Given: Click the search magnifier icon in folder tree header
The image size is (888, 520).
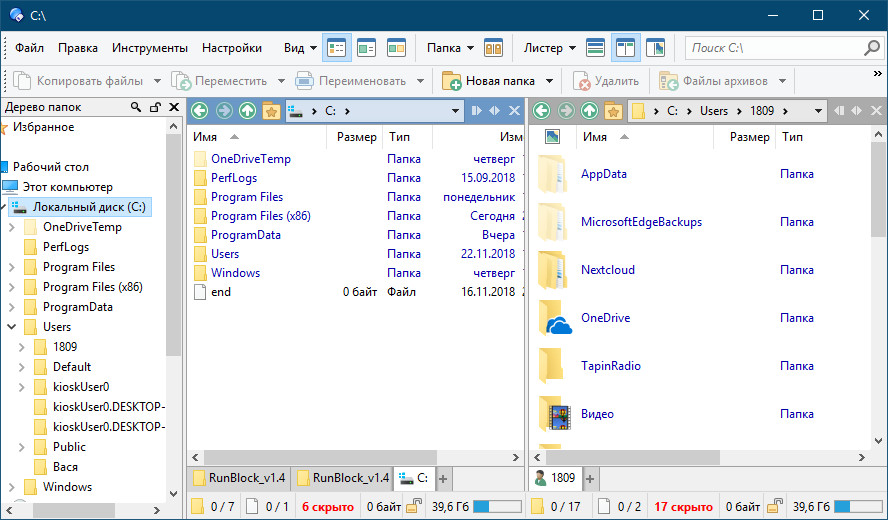Looking at the screenshot, I should pyautogui.click(x=136, y=107).
